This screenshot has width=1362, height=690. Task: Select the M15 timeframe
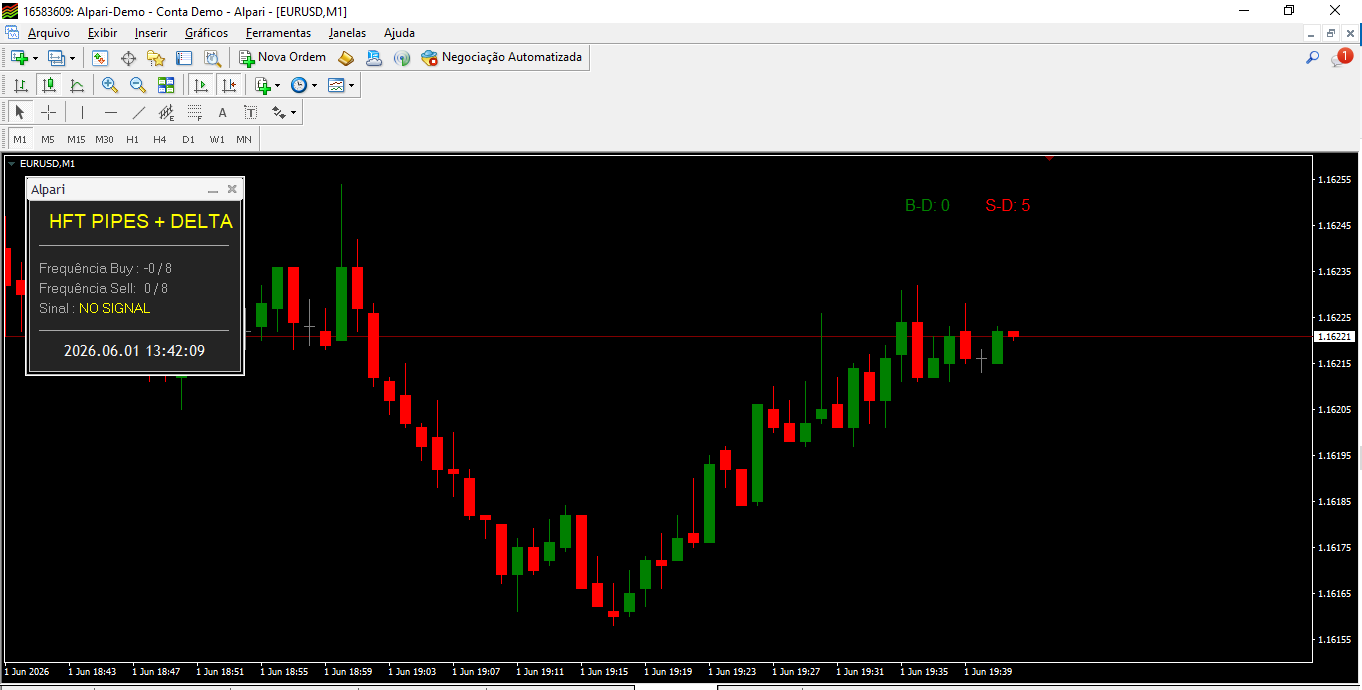[x=76, y=139]
